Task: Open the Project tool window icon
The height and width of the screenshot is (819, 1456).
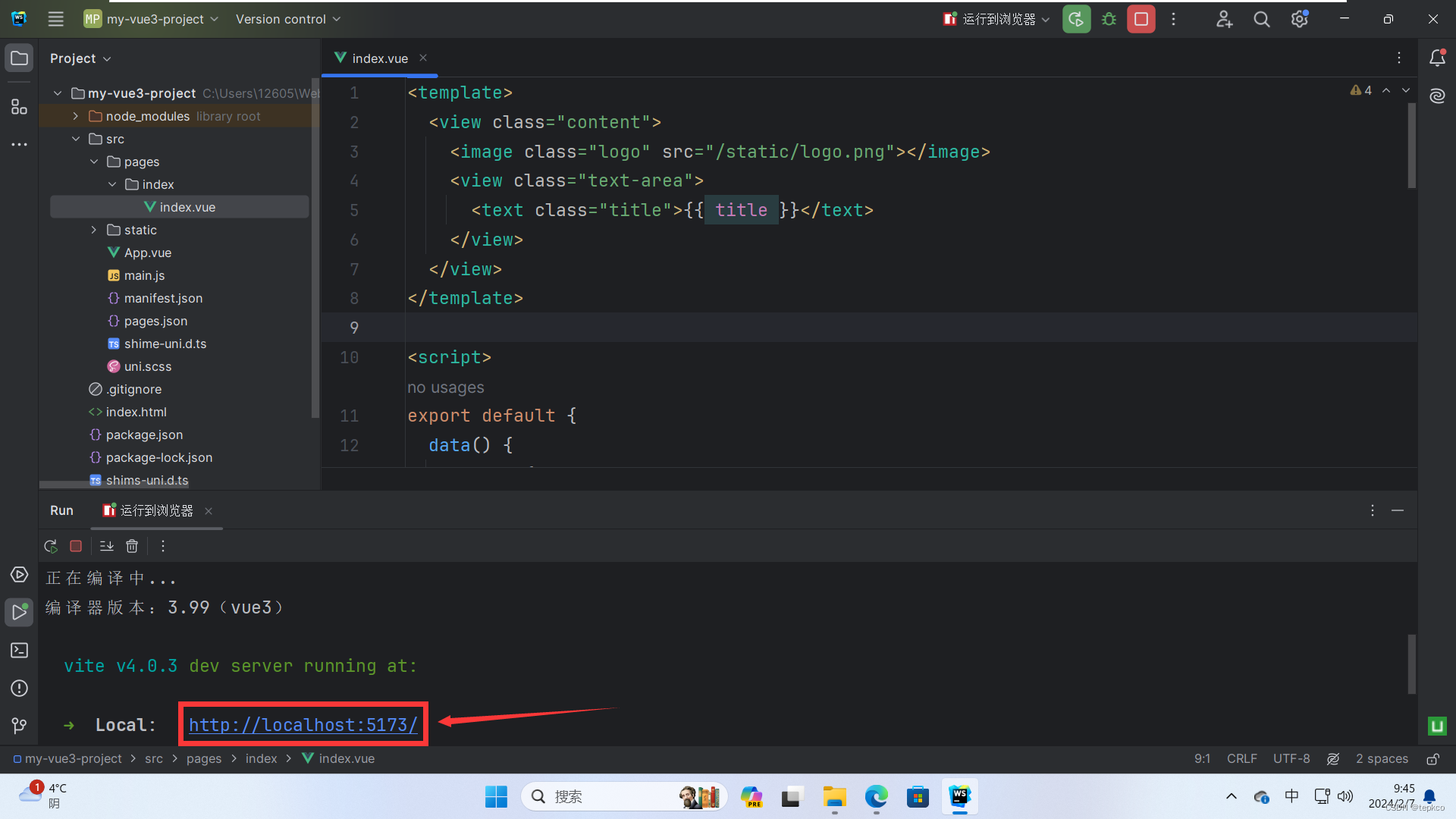Action: click(x=19, y=58)
